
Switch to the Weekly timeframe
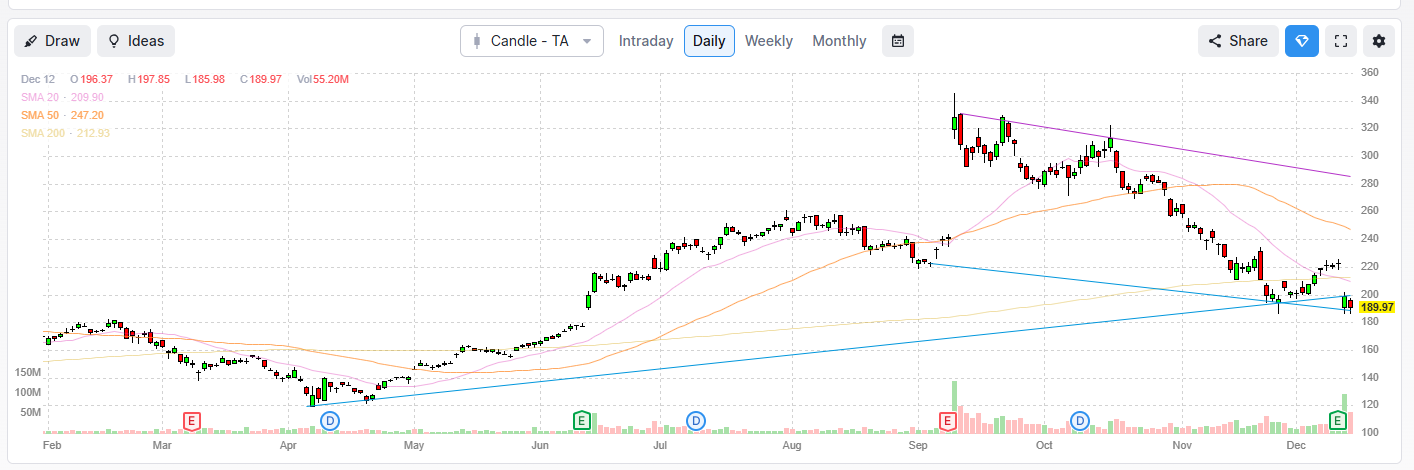[x=768, y=41]
